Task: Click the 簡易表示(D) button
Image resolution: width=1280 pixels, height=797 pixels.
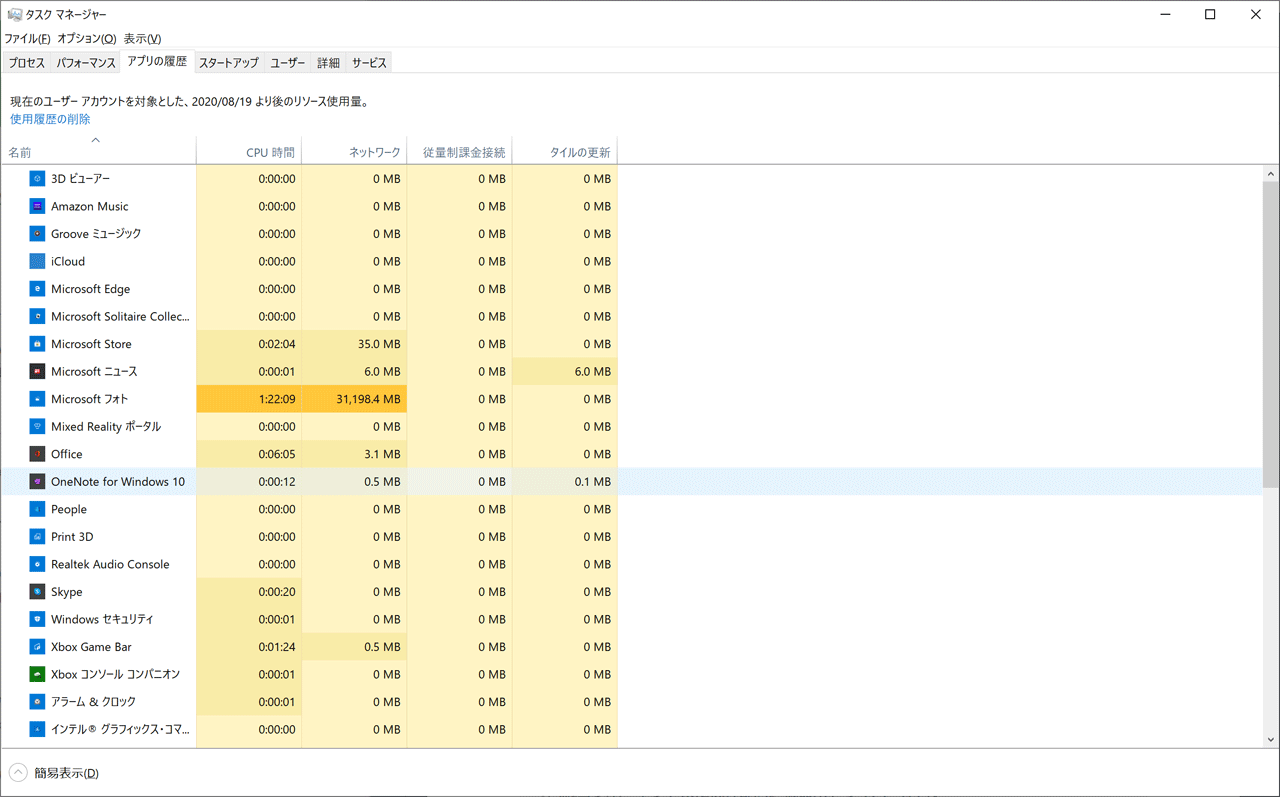Action: pyautogui.click(x=66, y=773)
